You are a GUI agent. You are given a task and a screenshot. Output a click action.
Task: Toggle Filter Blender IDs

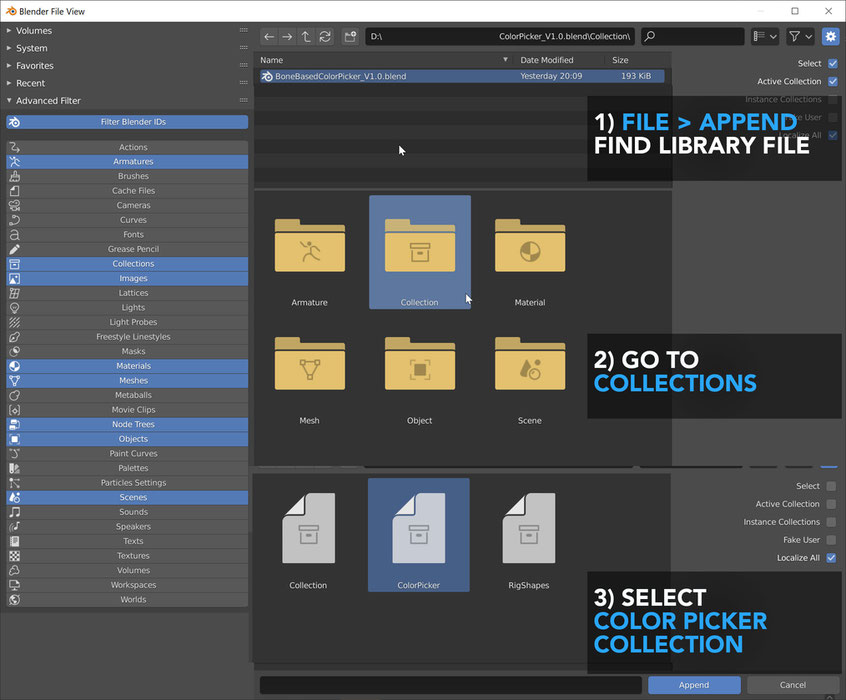(x=127, y=122)
